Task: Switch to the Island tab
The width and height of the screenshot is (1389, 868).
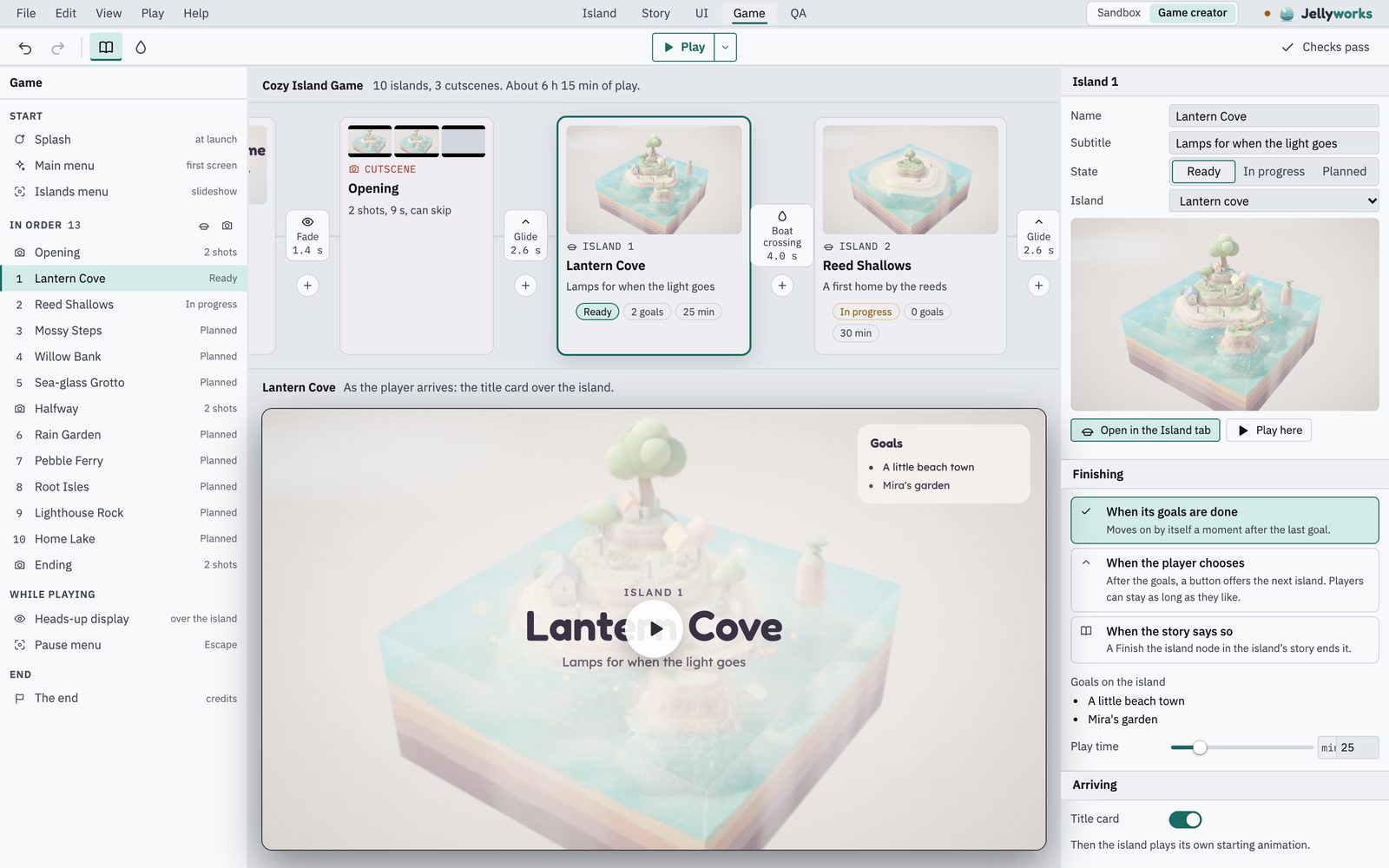Action: [x=599, y=13]
